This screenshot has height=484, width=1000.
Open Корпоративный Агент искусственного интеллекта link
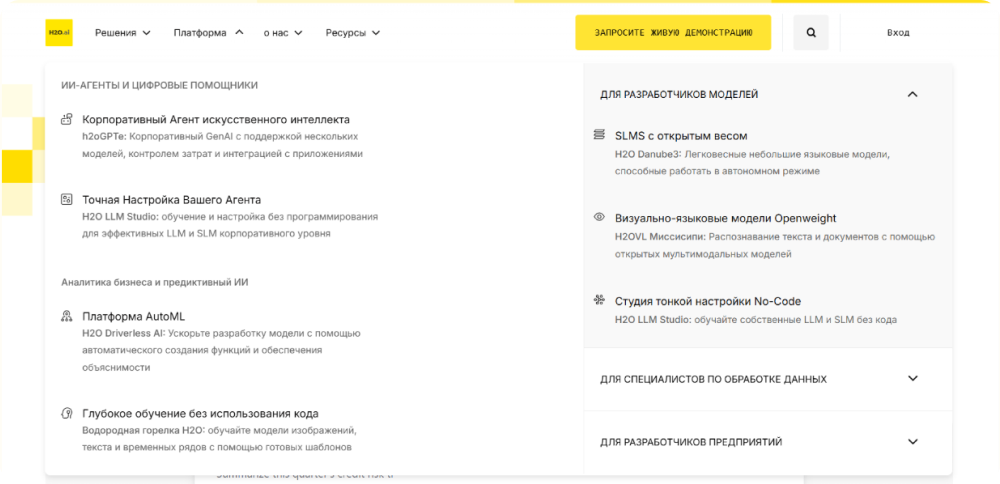tap(216, 119)
